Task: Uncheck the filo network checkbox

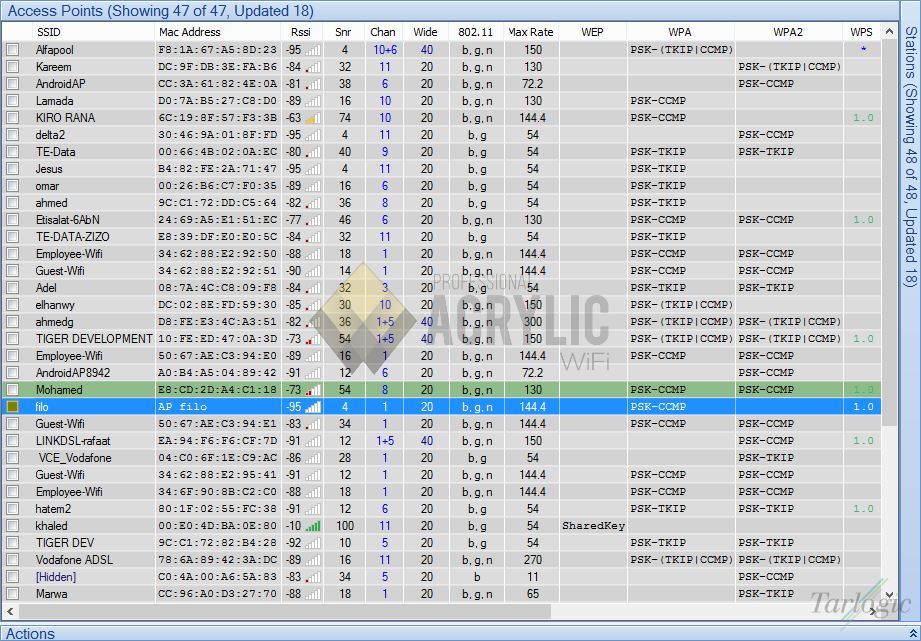Action: [12, 407]
